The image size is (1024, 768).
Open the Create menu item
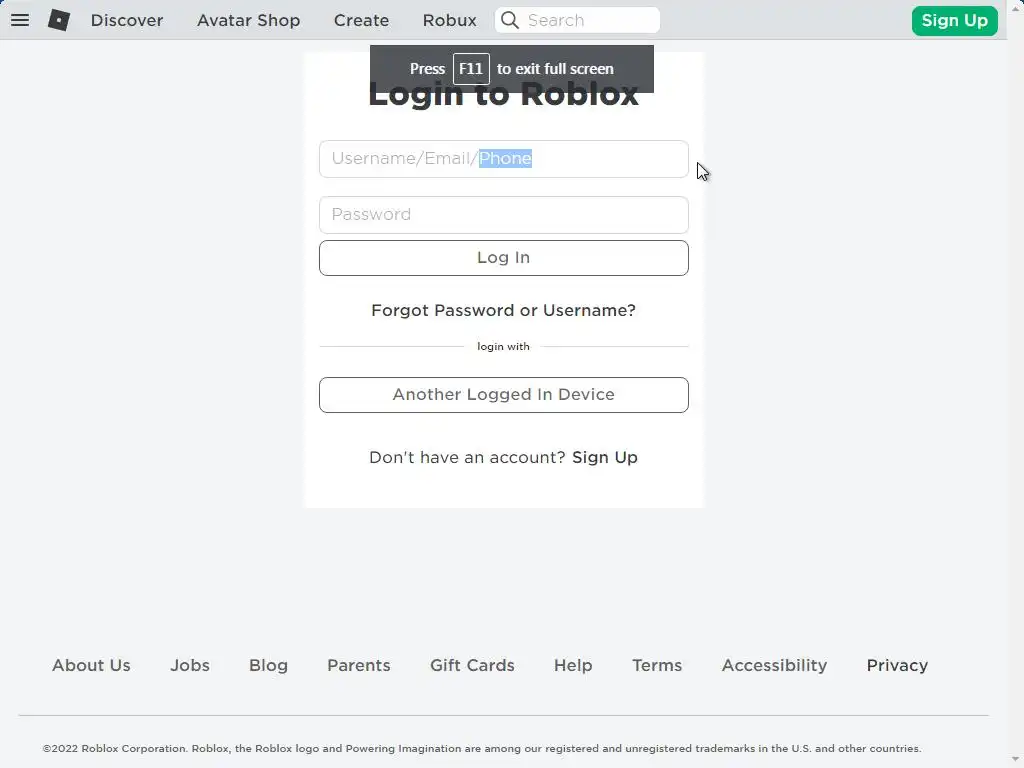pos(361,20)
